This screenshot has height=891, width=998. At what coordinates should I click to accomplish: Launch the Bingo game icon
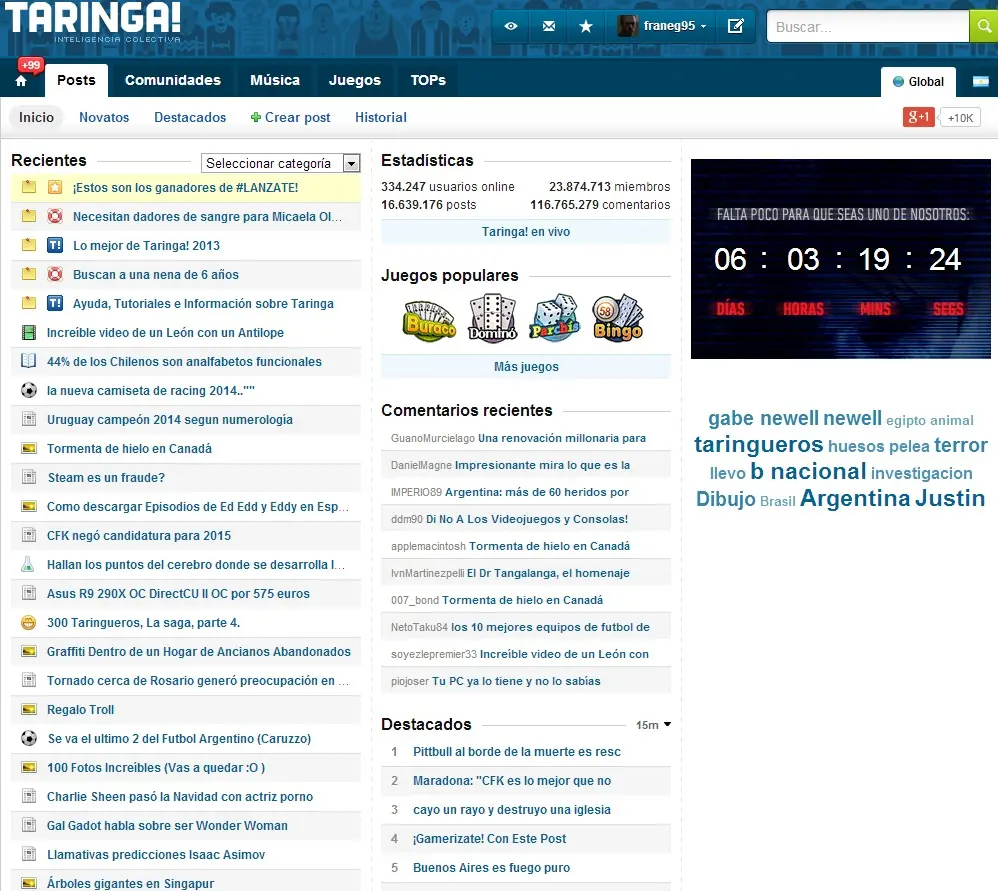point(618,318)
